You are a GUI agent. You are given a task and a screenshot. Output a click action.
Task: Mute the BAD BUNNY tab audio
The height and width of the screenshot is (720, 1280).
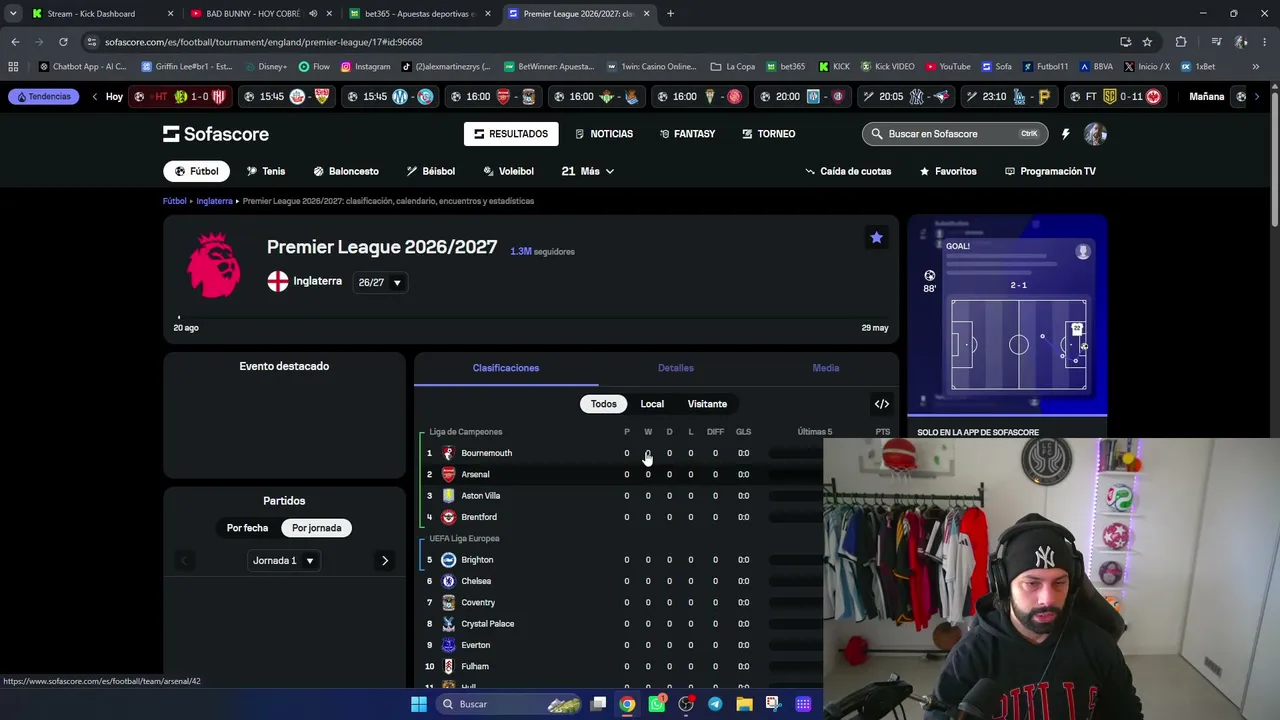point(313,14)
